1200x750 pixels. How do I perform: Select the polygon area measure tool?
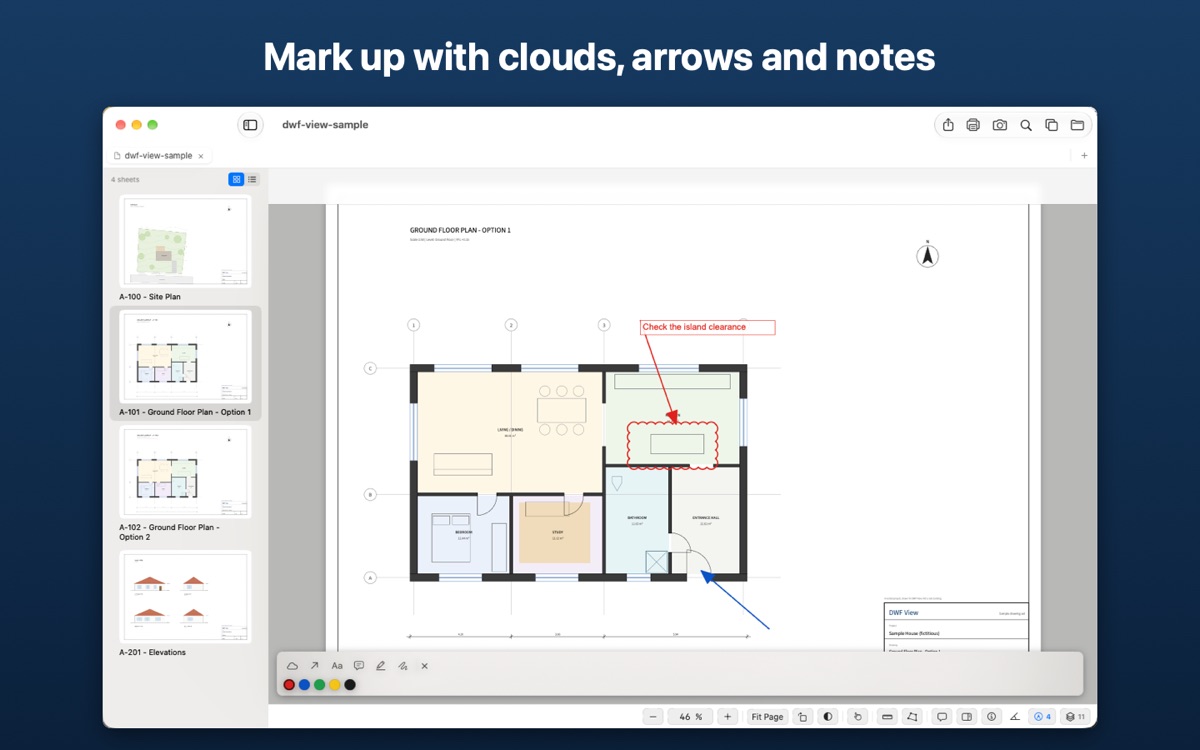point(912,717)
